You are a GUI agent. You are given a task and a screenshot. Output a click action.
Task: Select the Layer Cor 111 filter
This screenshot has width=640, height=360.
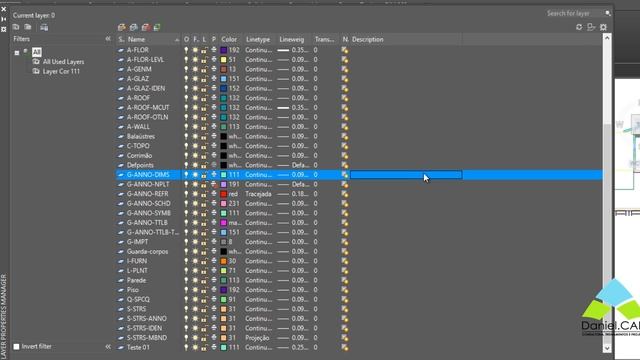click(x=61, y=71)
